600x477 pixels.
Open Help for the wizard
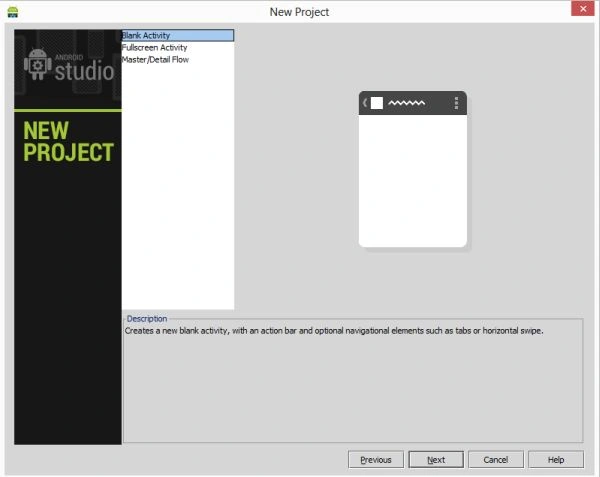tap(556, 459)
